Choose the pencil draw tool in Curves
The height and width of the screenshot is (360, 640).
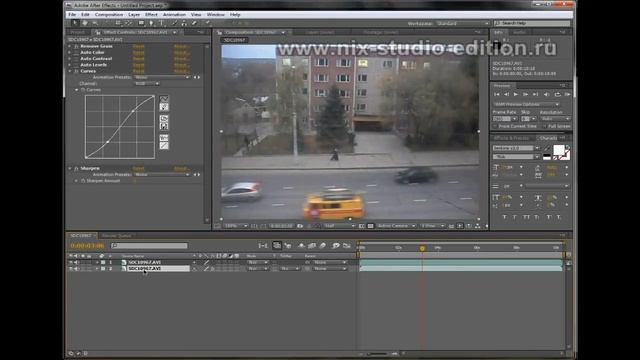pos(164,107)
